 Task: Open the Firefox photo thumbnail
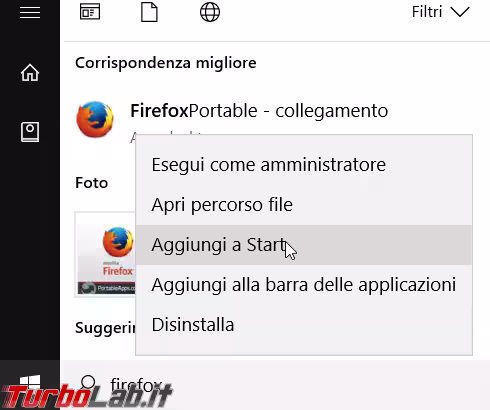(105, 254)
